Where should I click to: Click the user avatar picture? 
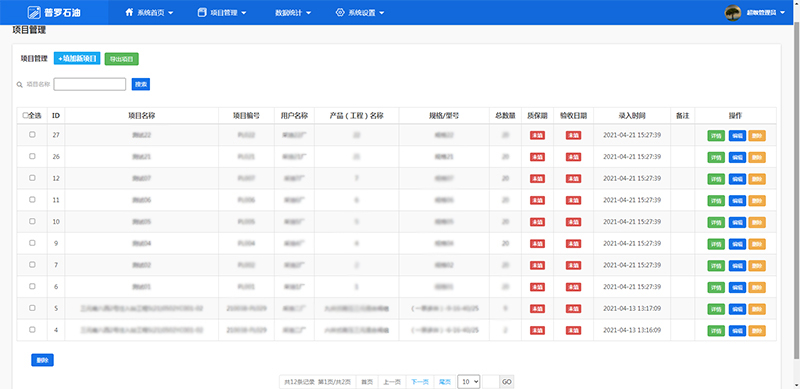(x=733, y=13)
